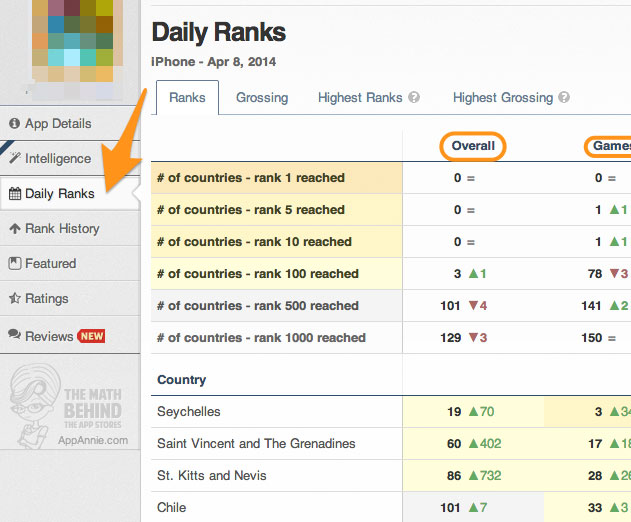Screen dimensions: 631x522
Task: Select Saint Vincent and The Grenadines row
Action: click(391, 444)
